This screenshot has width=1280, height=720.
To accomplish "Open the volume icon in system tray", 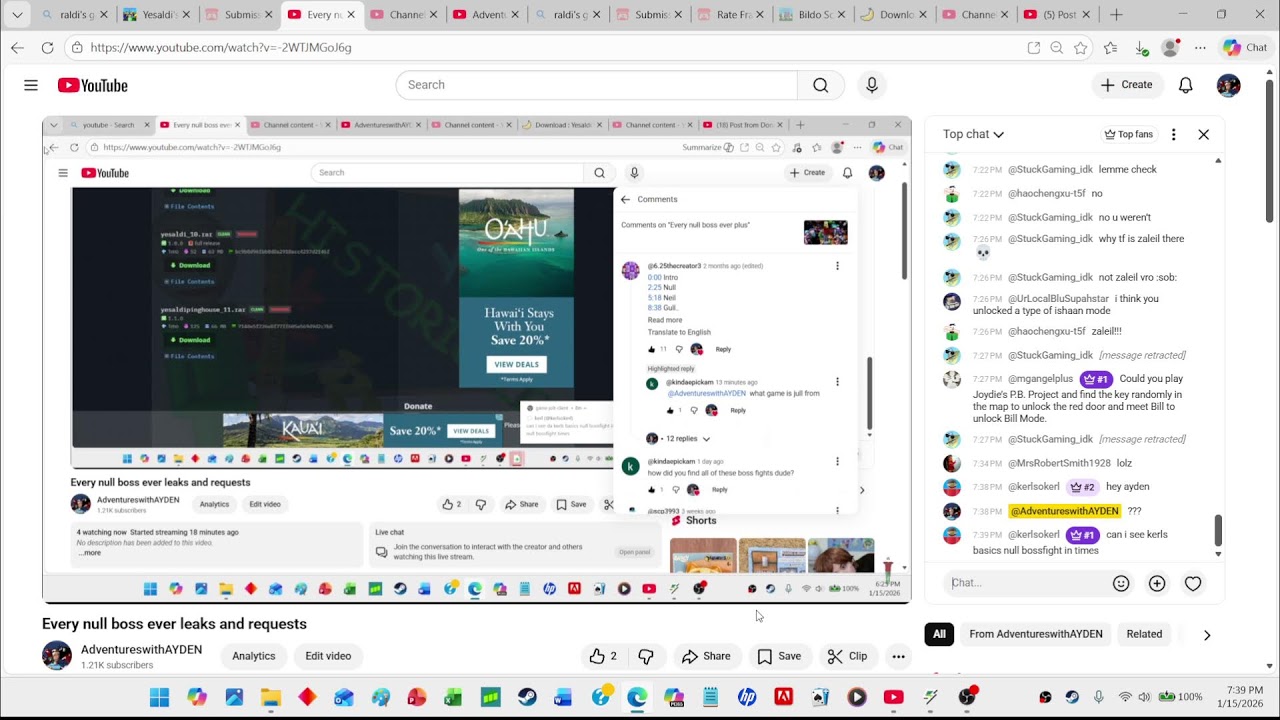I will tap(1144, 697).
